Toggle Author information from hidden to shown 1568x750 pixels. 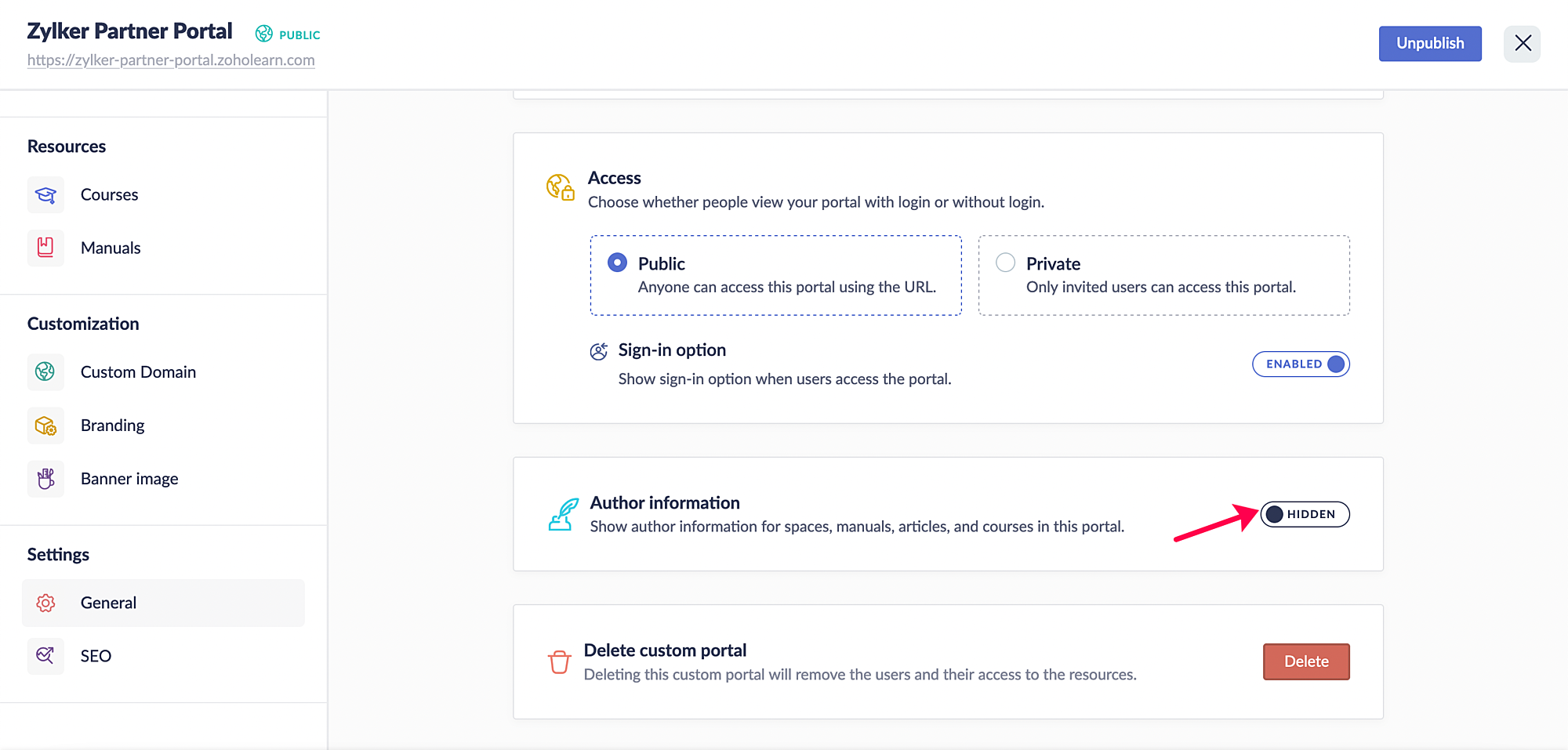click(1305, 514)
